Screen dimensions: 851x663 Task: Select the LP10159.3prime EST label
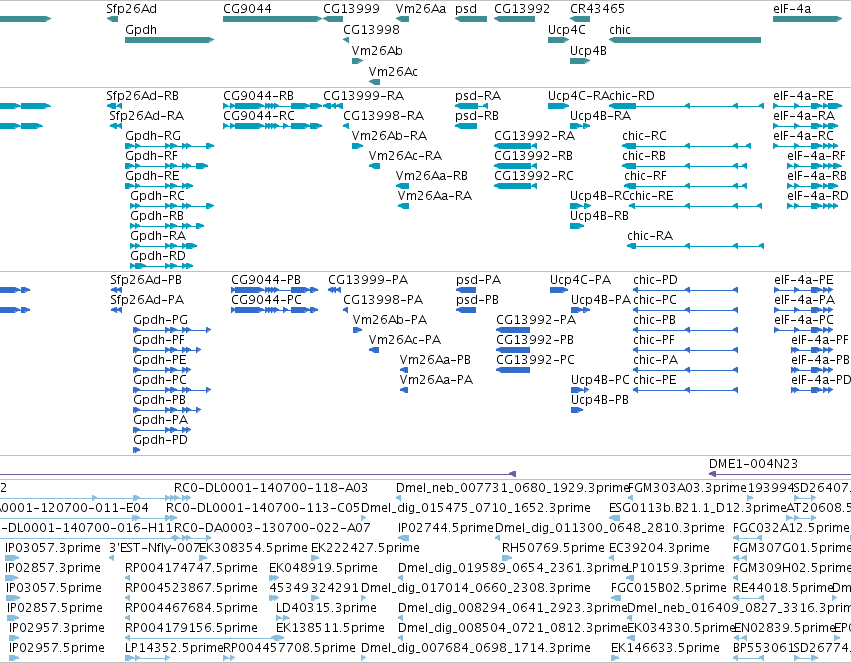(x=675, y=568)
